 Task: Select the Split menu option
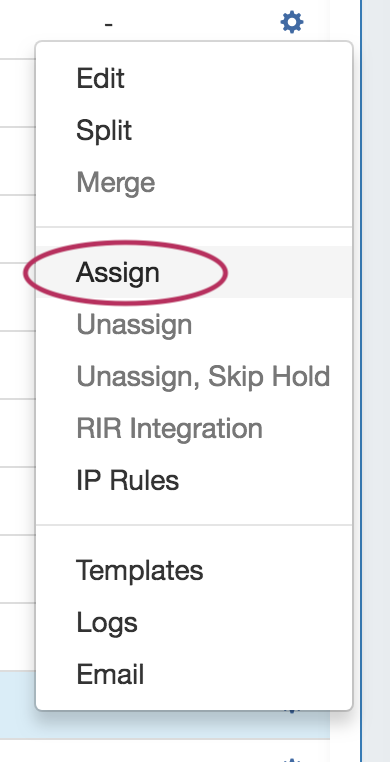pyautogui.click(x=104, y=131)
